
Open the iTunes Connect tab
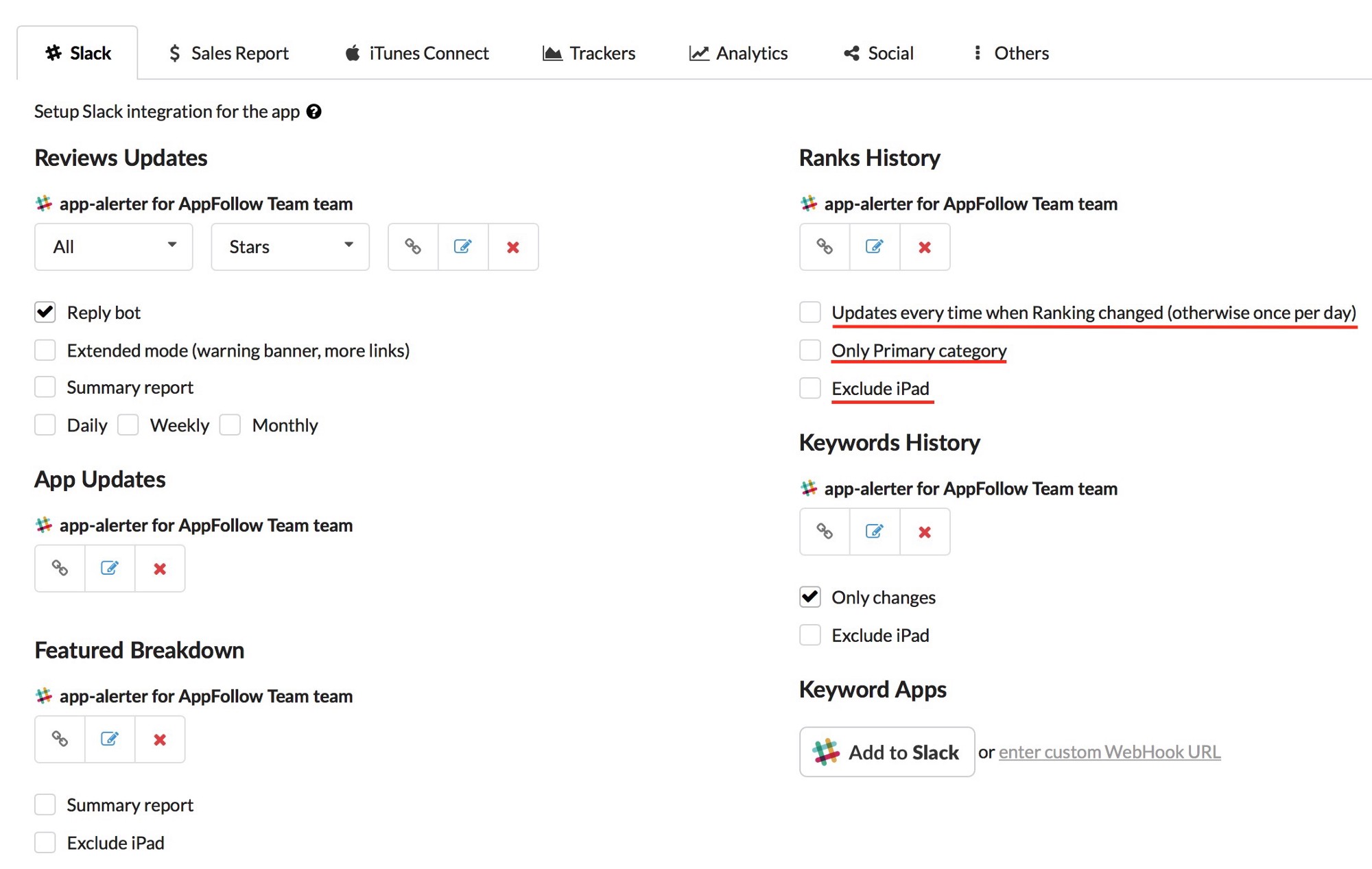(x=417, y=53)
